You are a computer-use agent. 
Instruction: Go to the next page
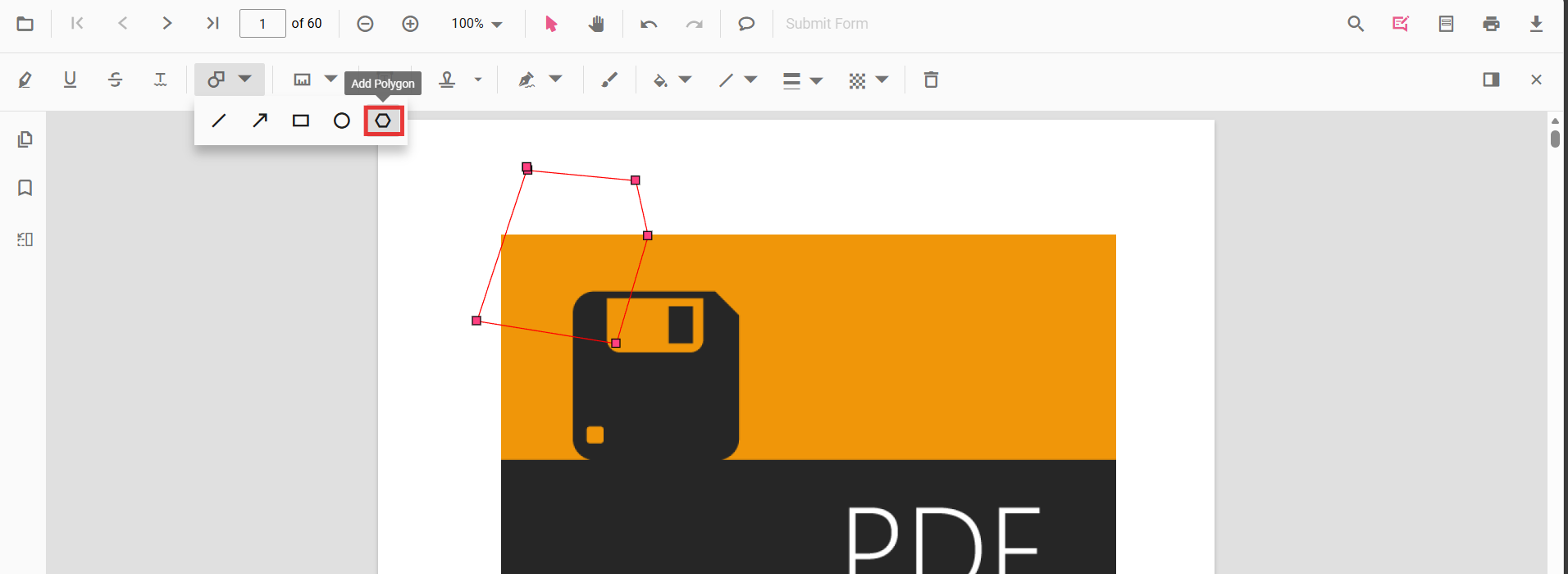pyautogui.click(x=167, y=23)
